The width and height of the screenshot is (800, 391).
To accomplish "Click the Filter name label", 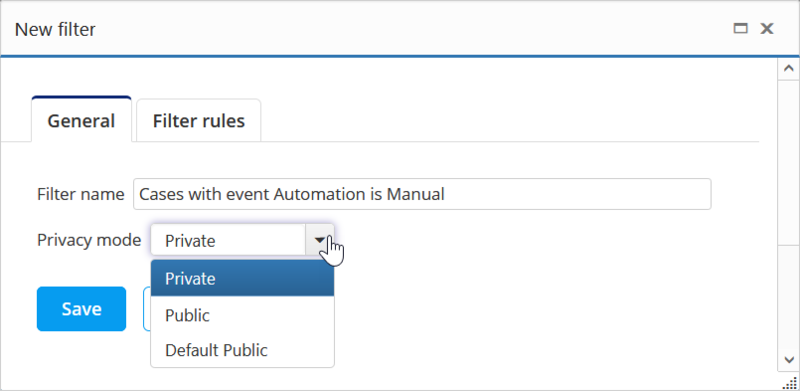I will 81,194.
